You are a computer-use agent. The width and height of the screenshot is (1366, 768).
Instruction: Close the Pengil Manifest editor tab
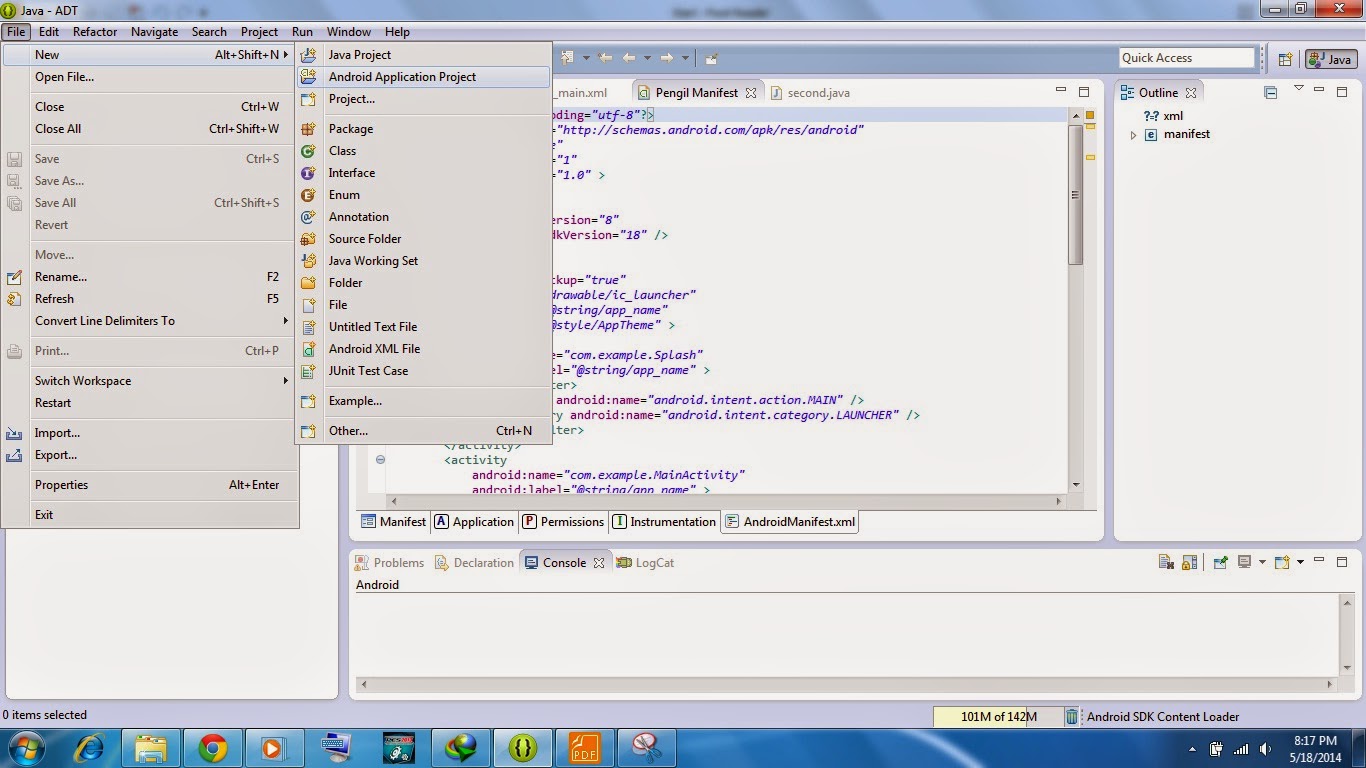click(x=751, y=93)
